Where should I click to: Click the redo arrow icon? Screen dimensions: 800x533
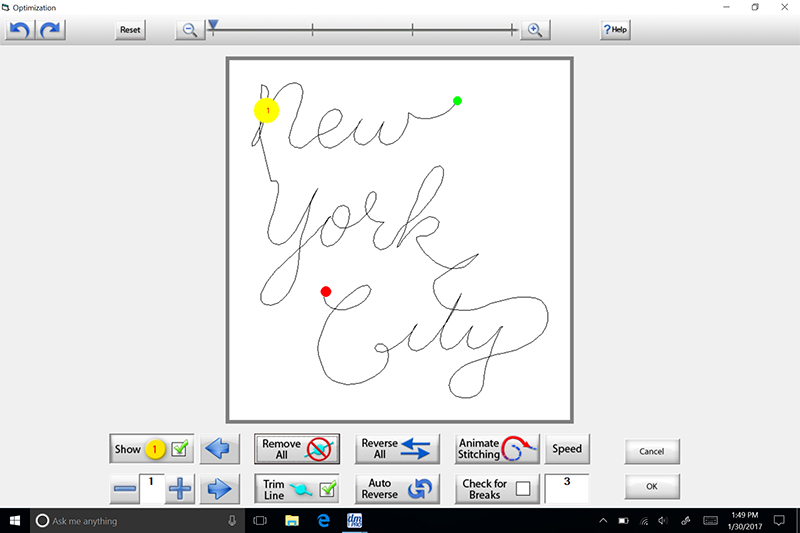[x=51, y=29]
